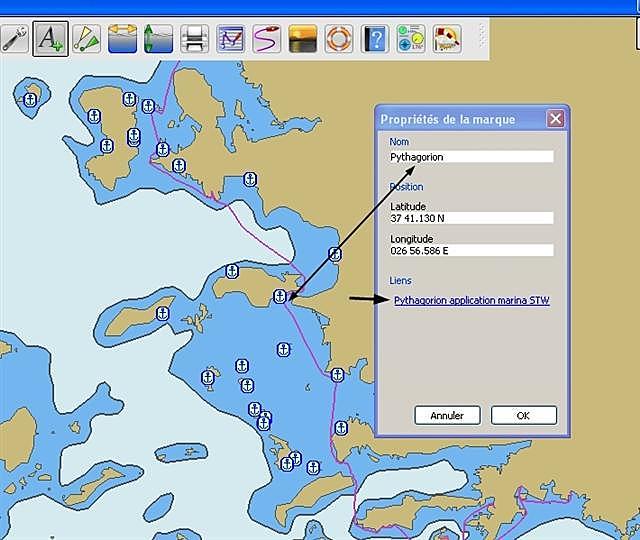Image resolution: width=640 pixels, height=540 pixels.
Task: Confirm the mark properties with OK
Action: coord(523,416)
